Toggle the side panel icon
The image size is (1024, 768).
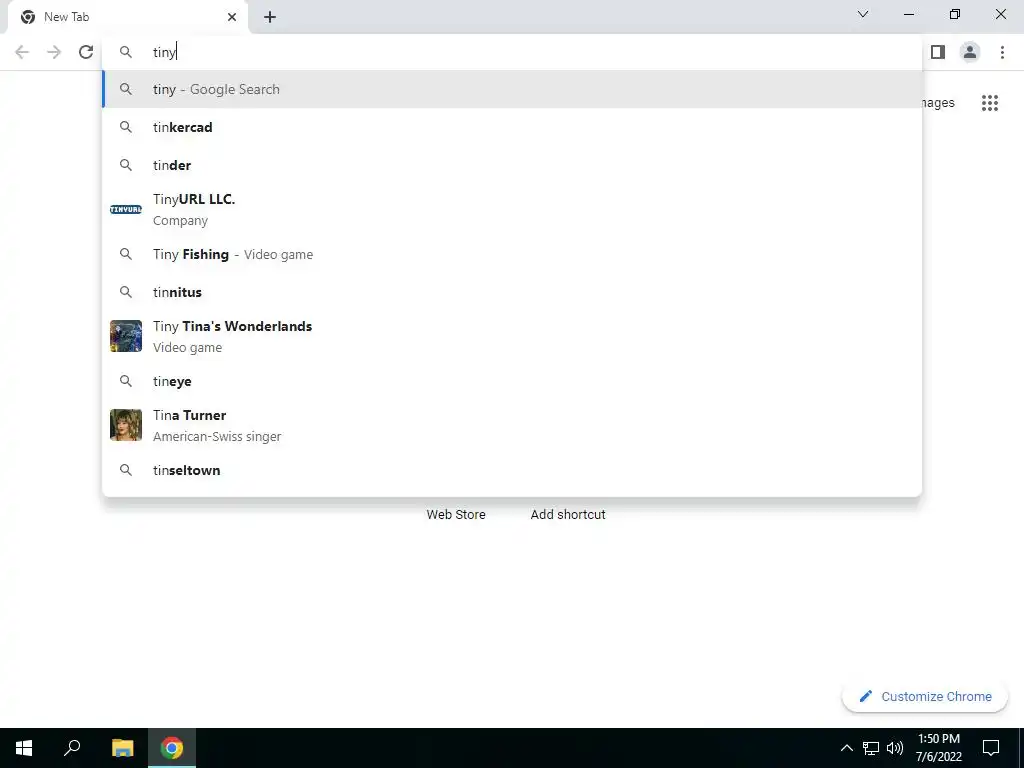point(938,52)
